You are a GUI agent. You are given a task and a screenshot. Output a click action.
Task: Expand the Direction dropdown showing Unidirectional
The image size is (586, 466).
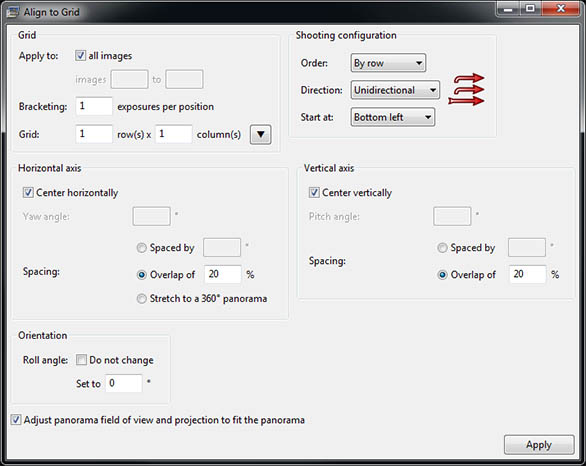click(395, 90)
